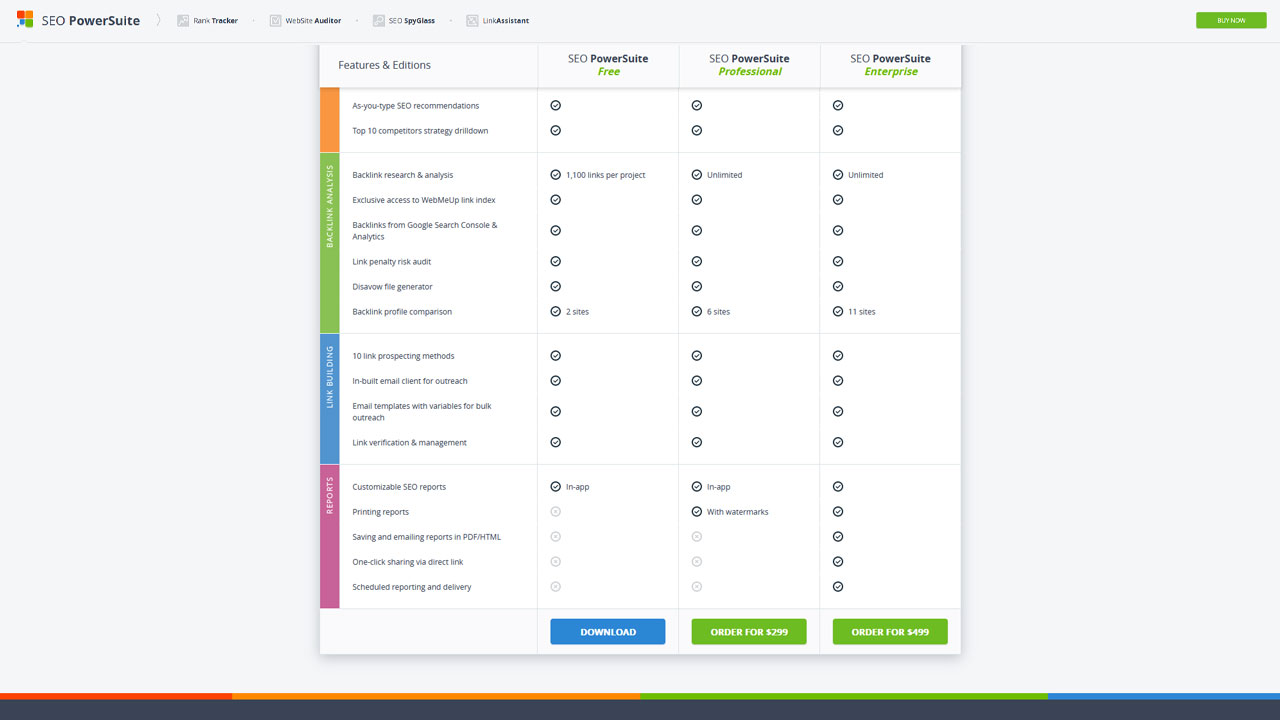Click 'Customizable SEO reports' feature label

pyautogui.click(x=399, y=487)
